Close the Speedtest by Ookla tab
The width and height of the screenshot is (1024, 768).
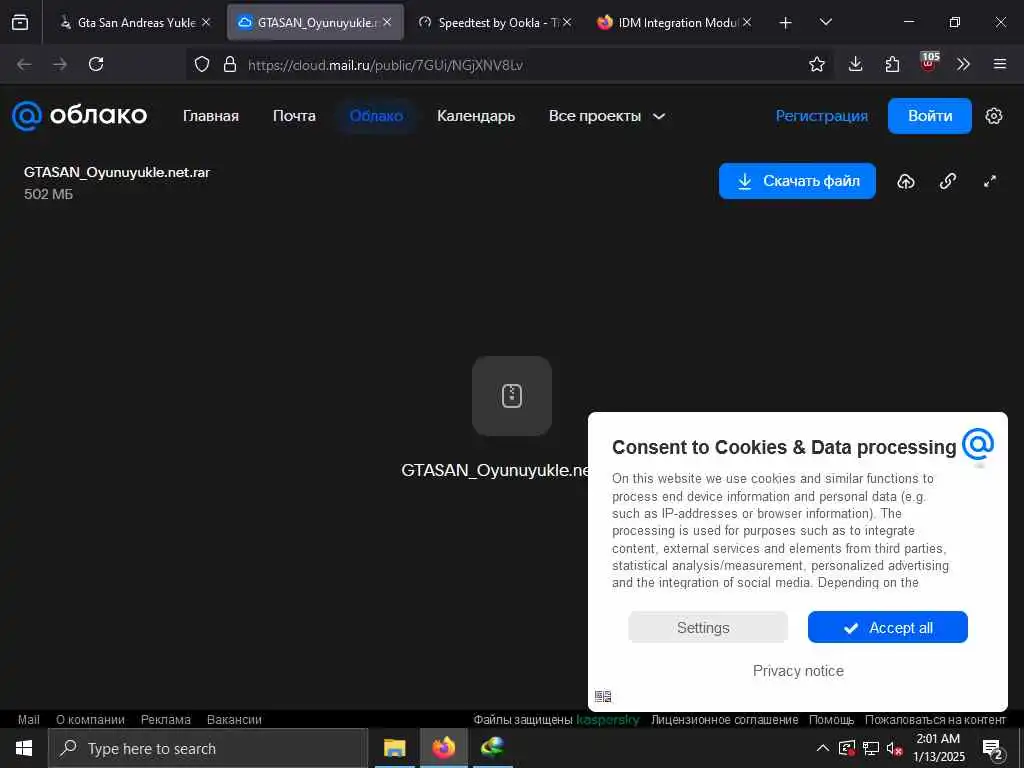click(x=567, y=22)
